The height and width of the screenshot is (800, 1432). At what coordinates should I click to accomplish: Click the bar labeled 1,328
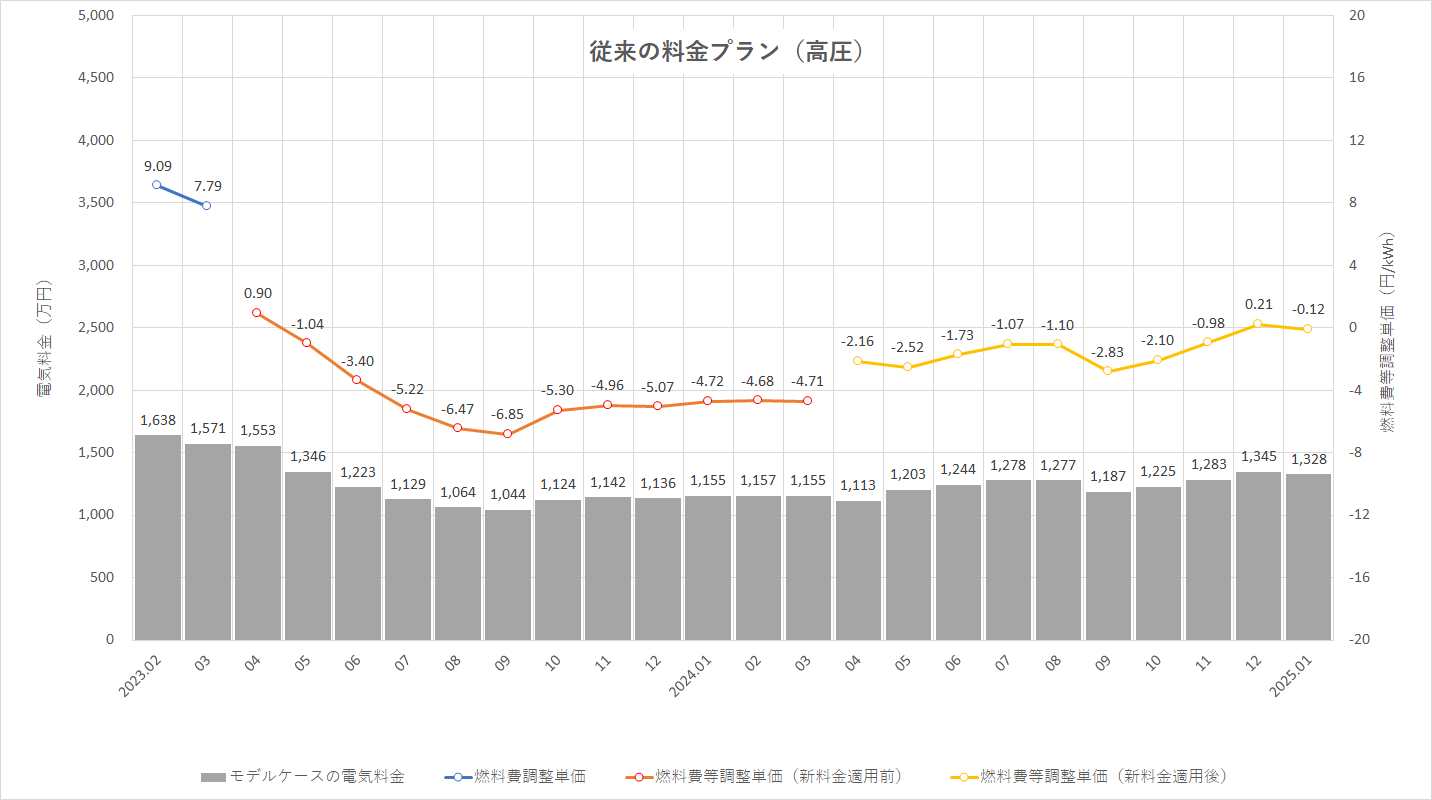[1308, 557]
